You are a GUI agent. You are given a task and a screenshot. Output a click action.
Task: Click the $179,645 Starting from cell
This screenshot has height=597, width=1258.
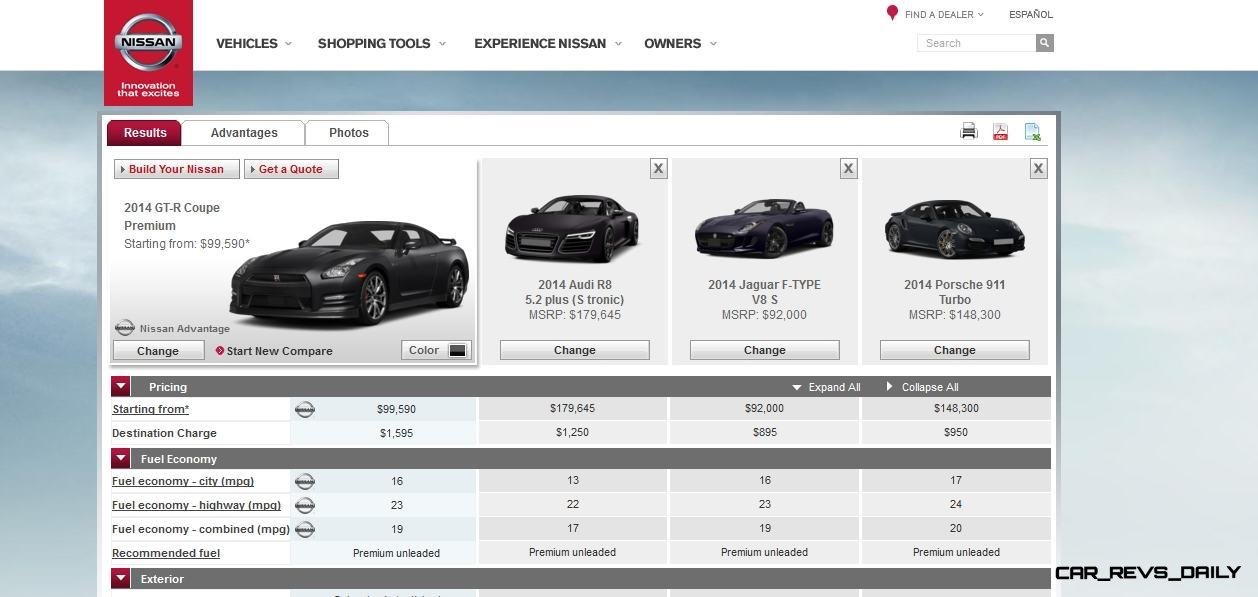[573, 408]
